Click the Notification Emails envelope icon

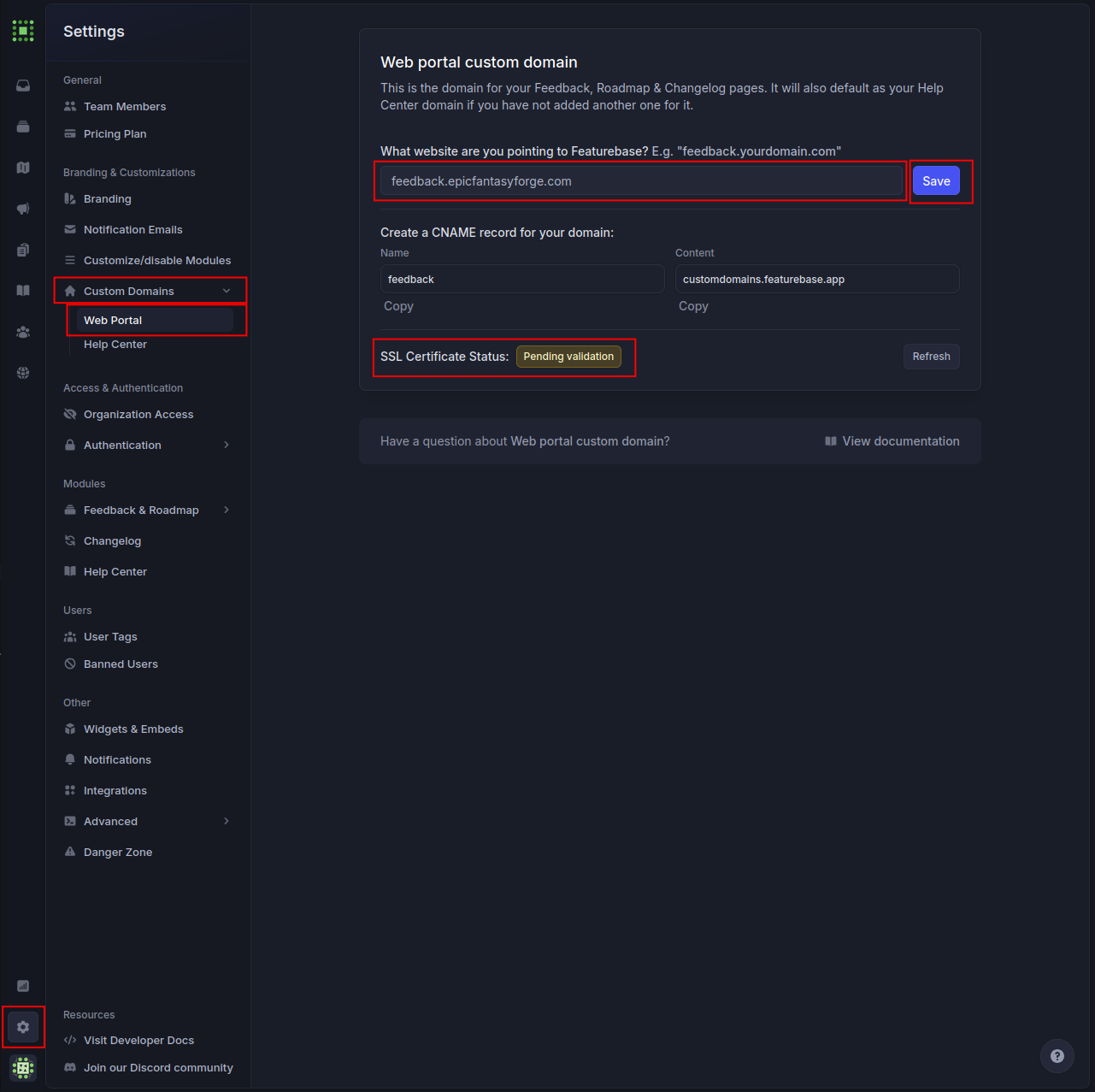[x=70, y=229]
